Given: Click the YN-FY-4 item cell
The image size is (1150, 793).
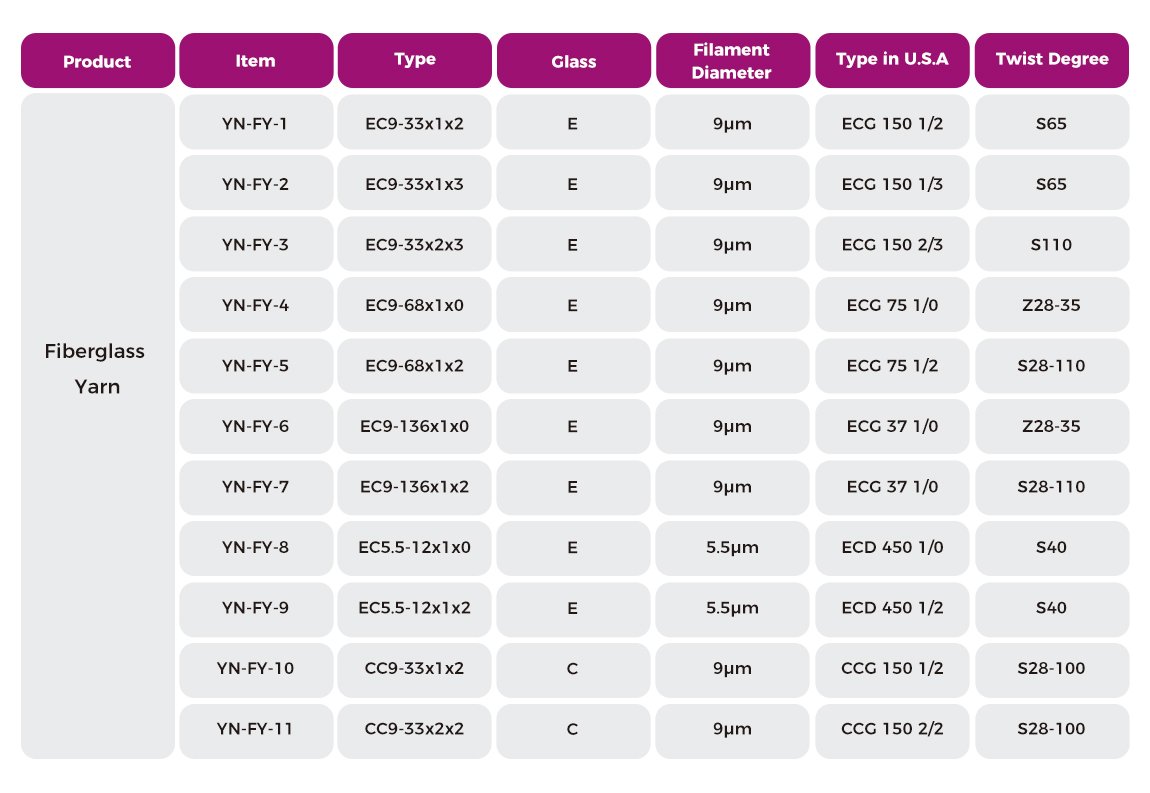Looking at the screenshot, I should [256, 306].
